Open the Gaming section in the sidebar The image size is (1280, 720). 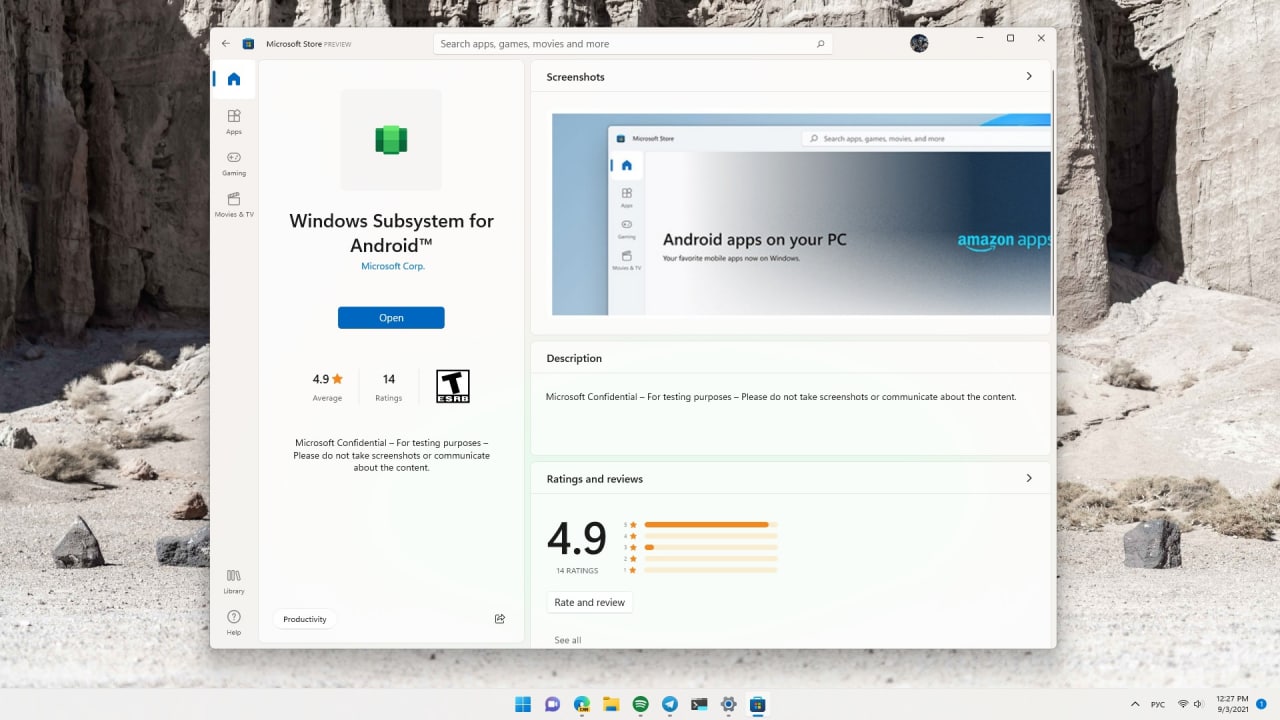[233, 163]
